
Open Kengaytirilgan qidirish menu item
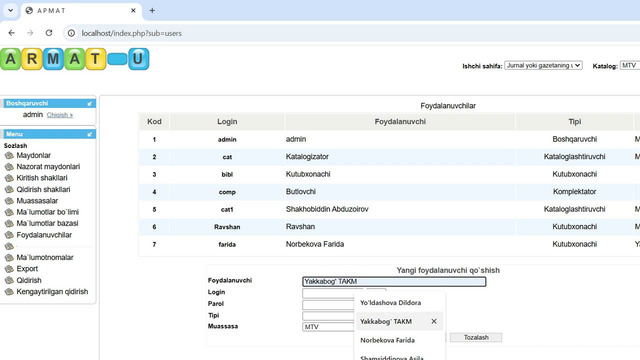(52, 292)
